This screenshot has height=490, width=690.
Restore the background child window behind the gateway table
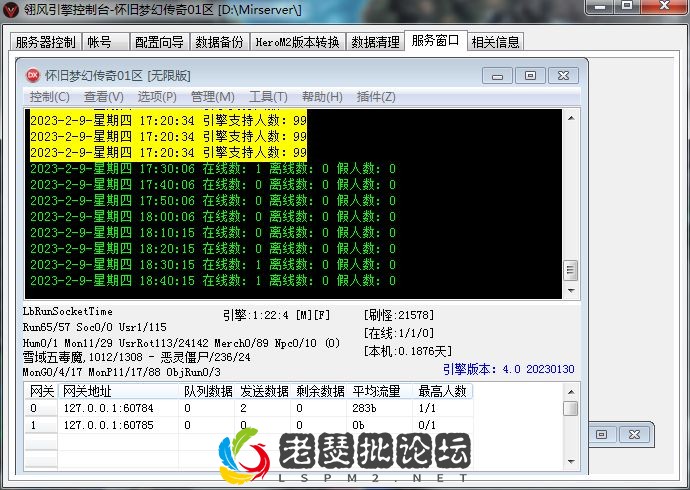pyautogui.click(x=602, y=435)
